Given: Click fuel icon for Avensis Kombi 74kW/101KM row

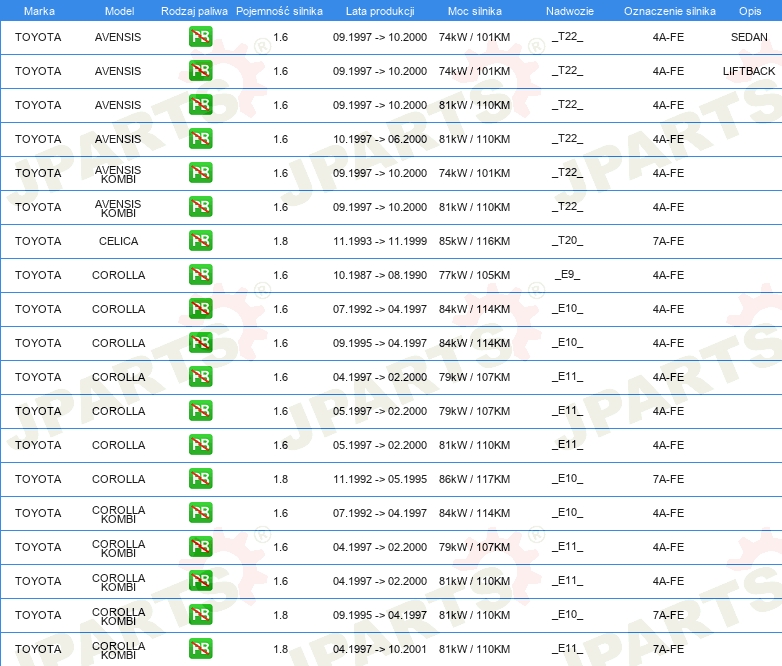Looking at the screenshot, I should pos(200,172).
